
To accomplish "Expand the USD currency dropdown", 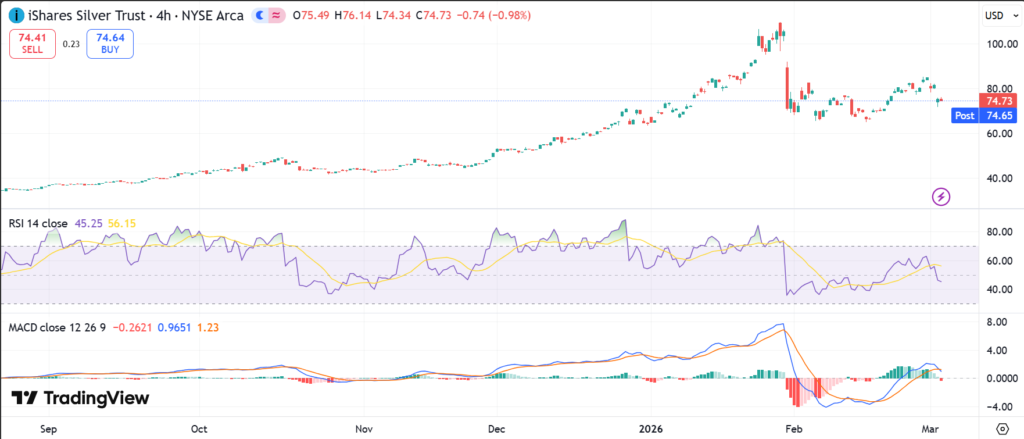I will click(999, 16).
